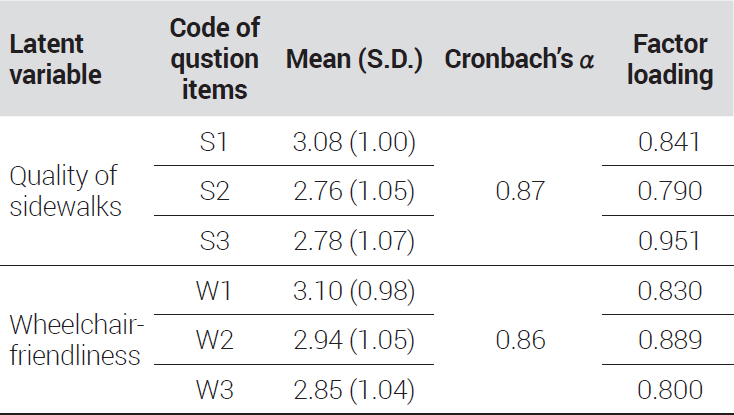Click the S1 item code cell
Image resolution: width=734 pixels, height=415 pixels.
213,142
